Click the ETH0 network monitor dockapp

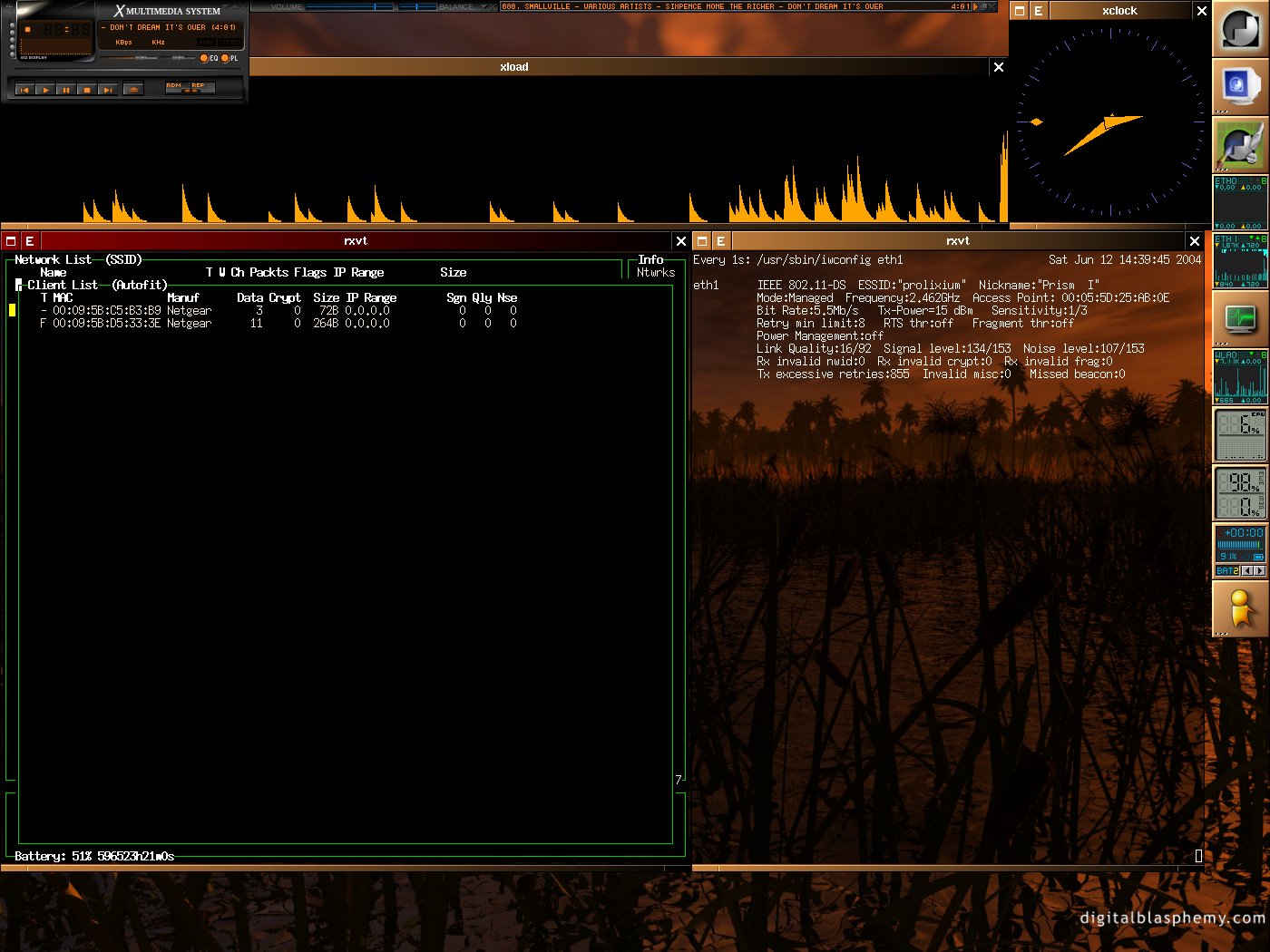point(1240,203)
